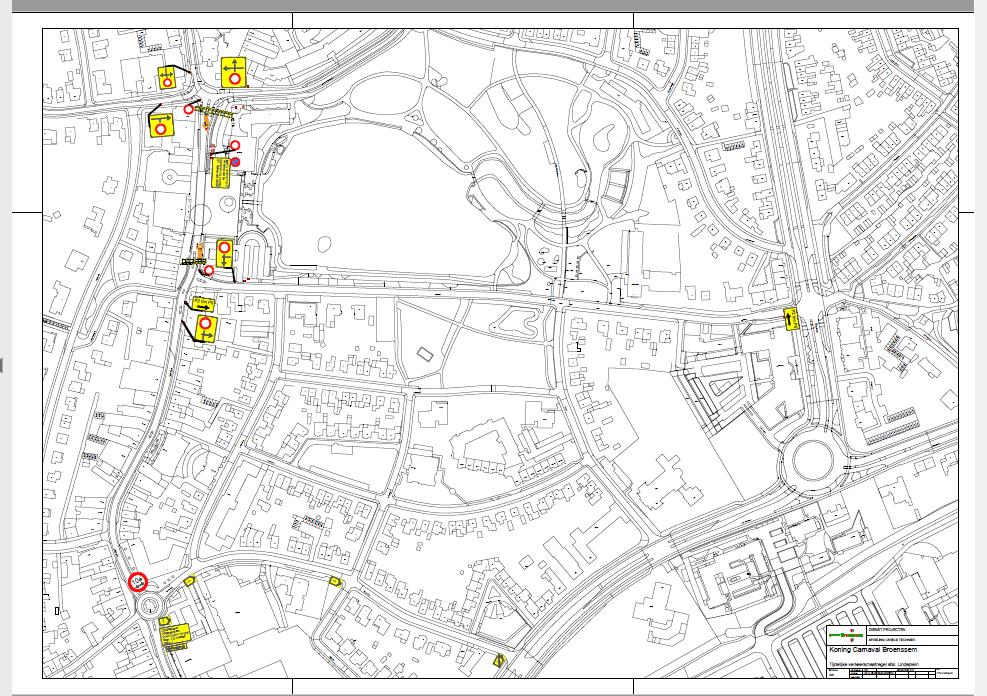Select the yellow three-way arrow detour sign
The image size is (987, 696).
234,72
